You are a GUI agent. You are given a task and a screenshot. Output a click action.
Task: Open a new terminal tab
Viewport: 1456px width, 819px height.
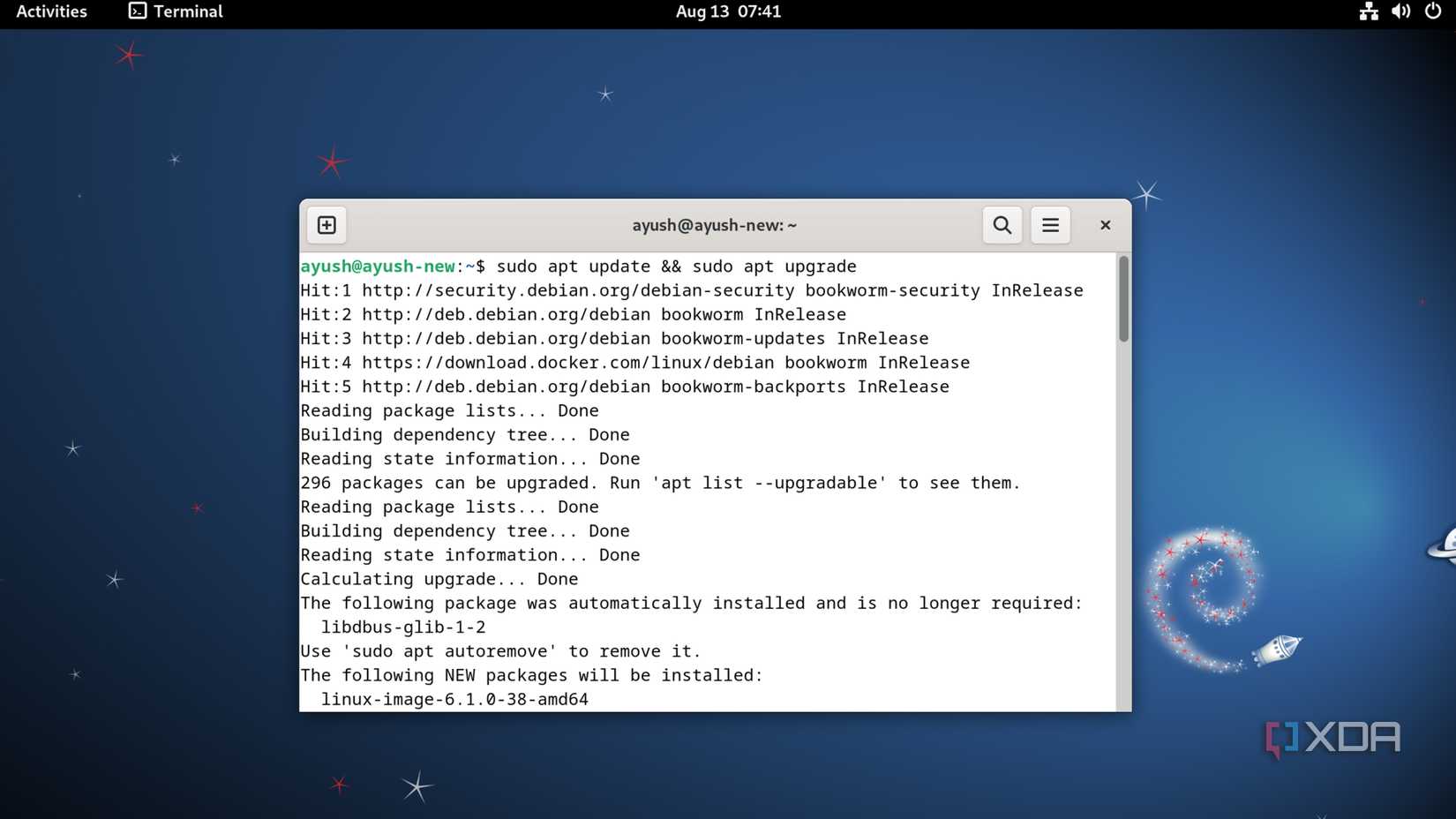(326, 225)
